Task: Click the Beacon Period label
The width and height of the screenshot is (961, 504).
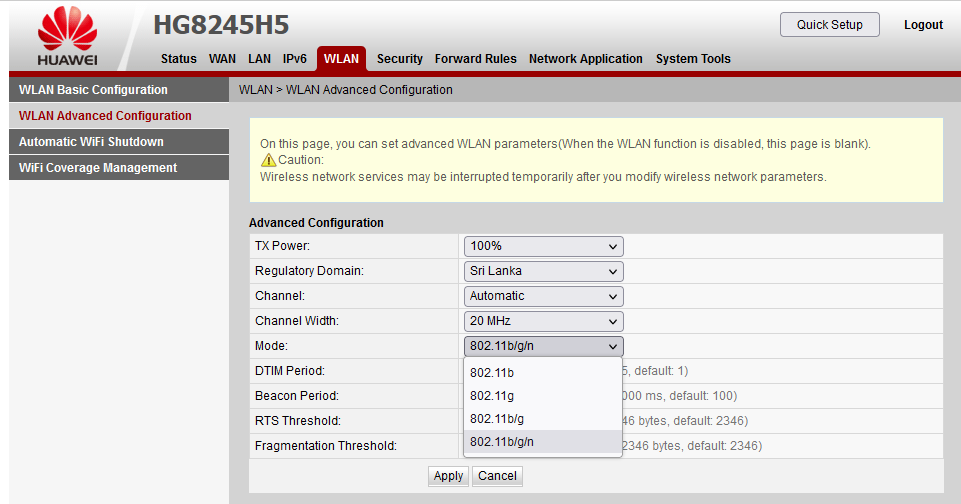Action: (x=297, y=396)
